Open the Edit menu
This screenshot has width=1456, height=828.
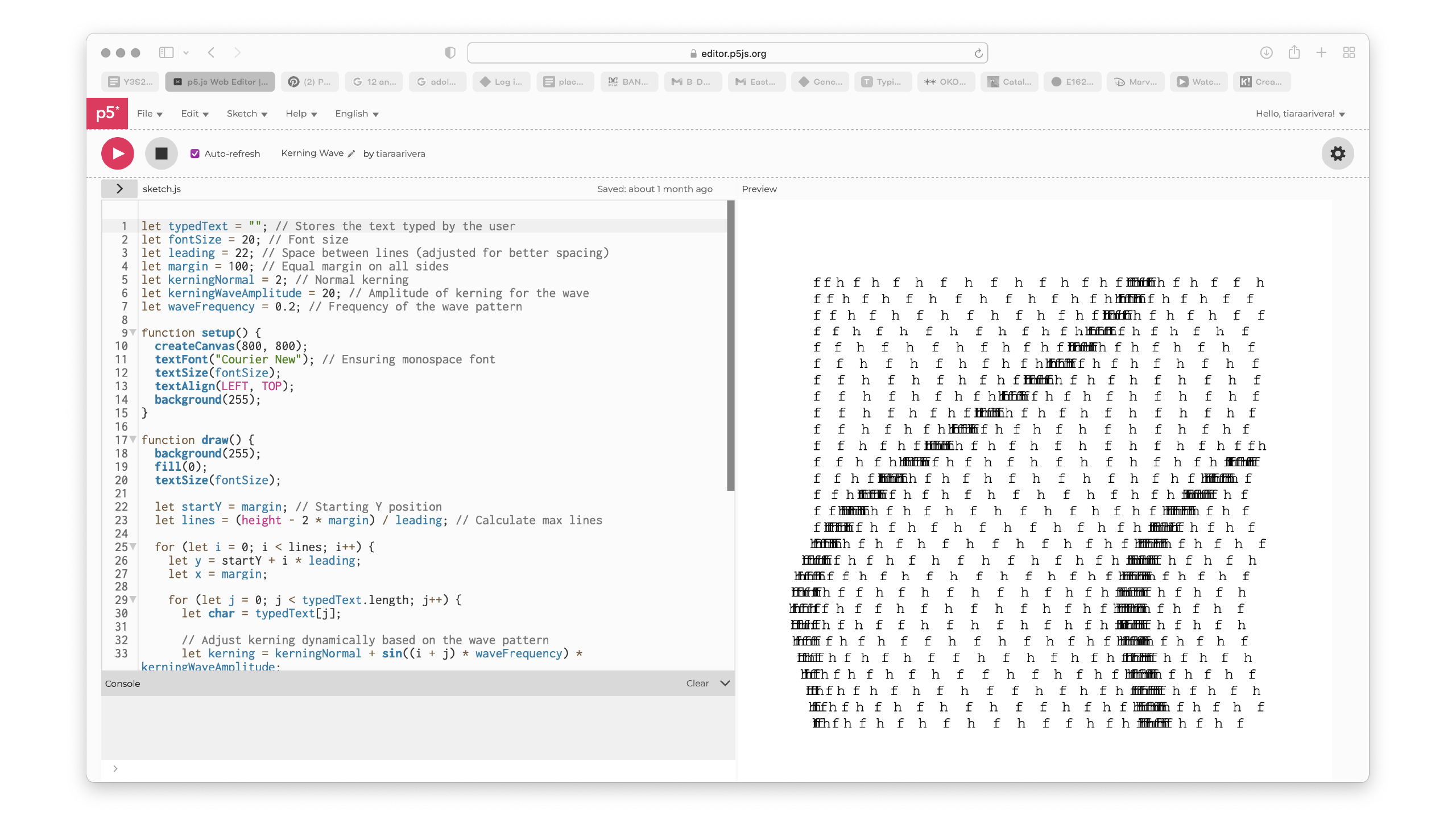(195, 114)
